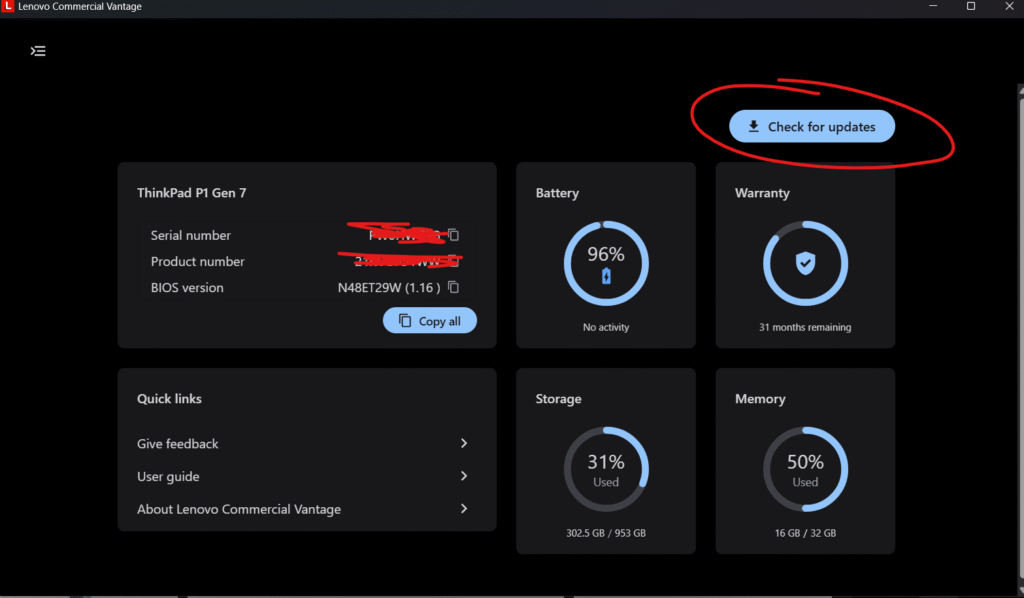Open the hamburger navigation menu
The image size is (1024, 598).
point(38,51)
